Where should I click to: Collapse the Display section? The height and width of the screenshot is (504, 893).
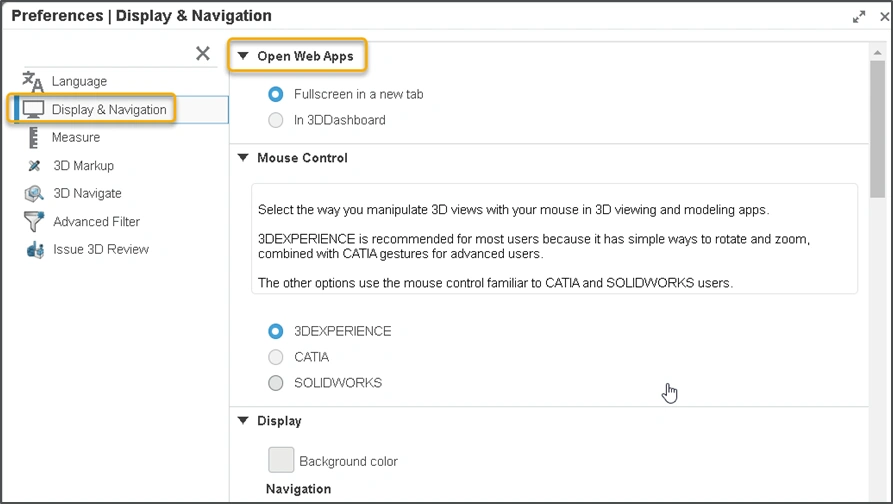243,421
